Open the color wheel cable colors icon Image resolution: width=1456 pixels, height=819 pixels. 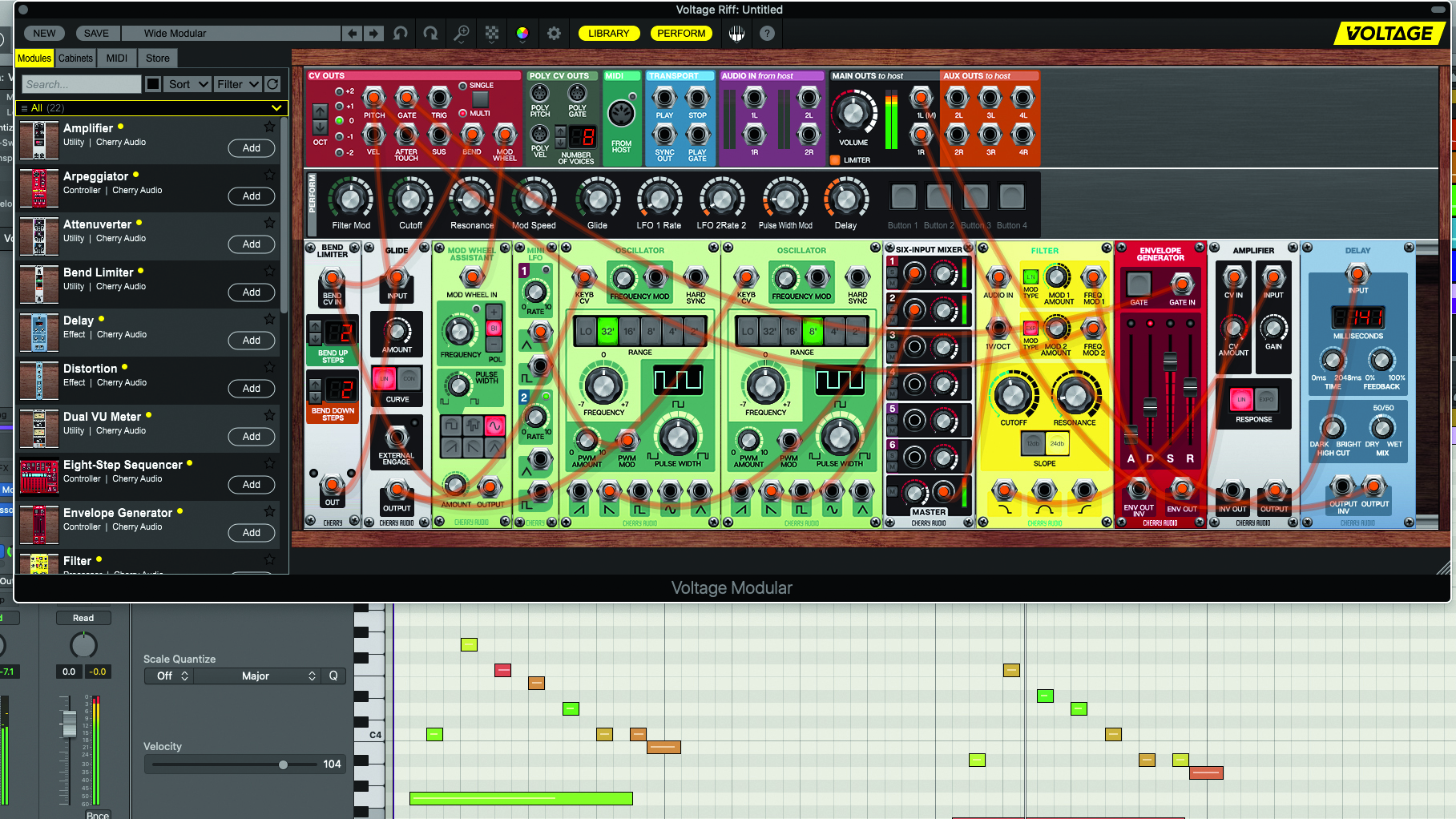click(x=522, y=33)
